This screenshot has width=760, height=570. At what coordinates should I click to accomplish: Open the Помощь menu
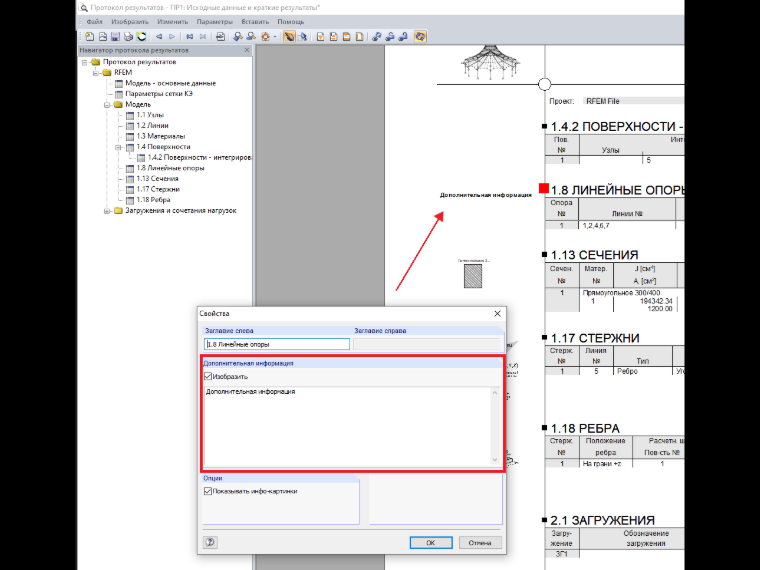[x=291, y=22]
